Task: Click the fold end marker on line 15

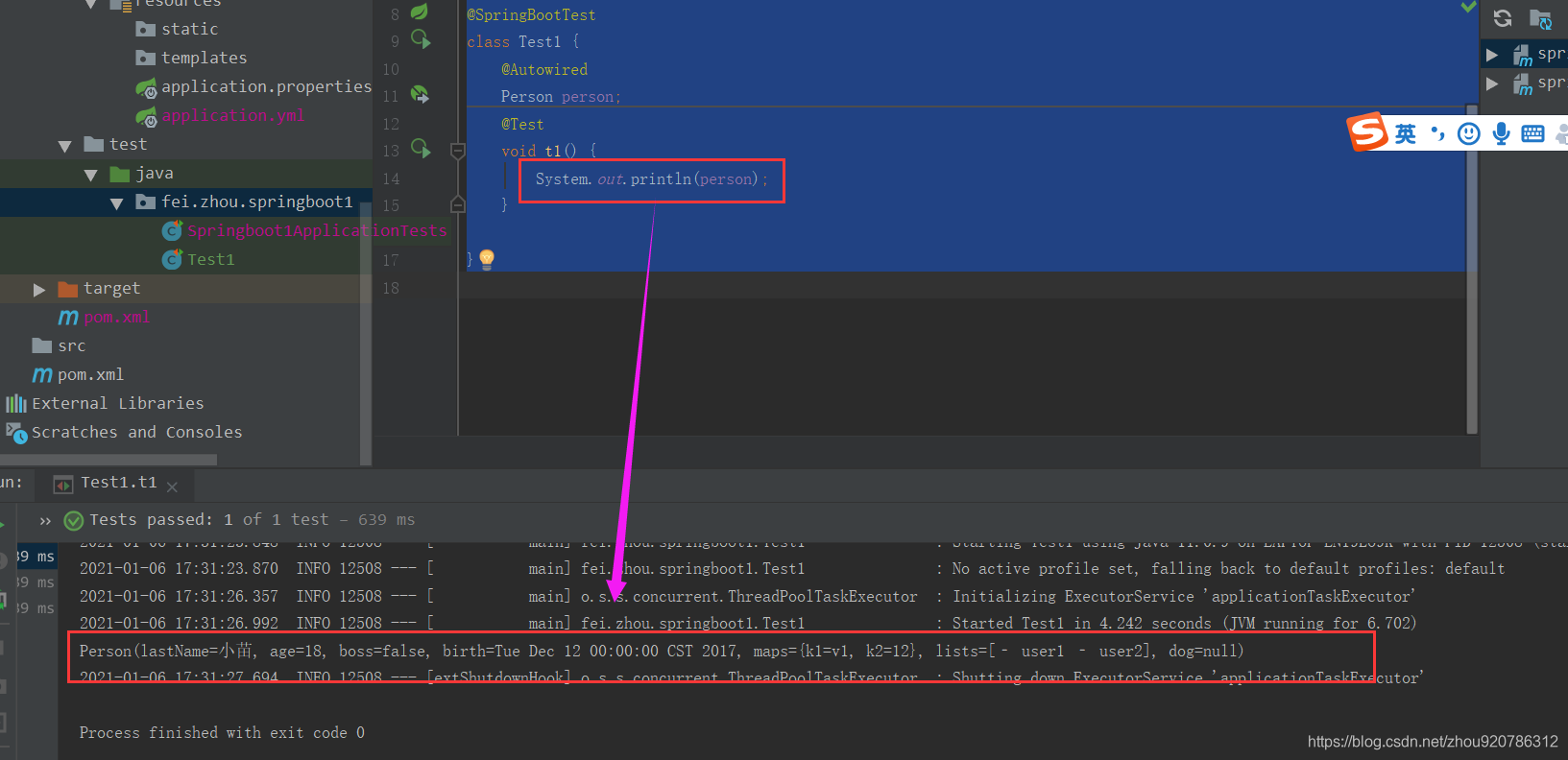Action: click(458, 204)
